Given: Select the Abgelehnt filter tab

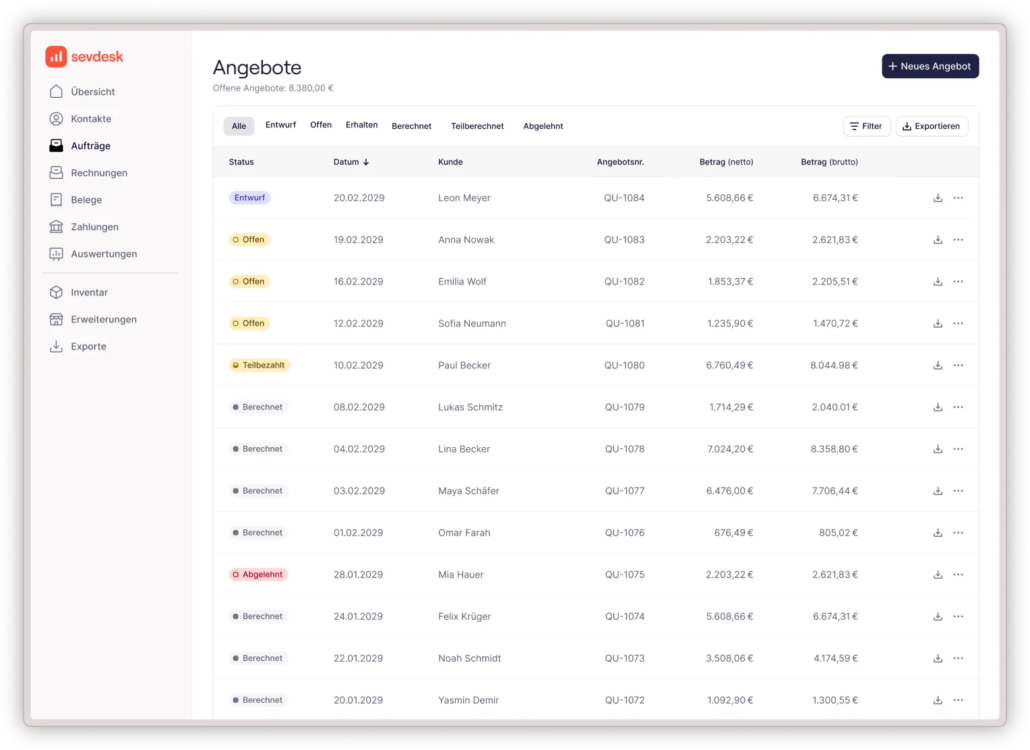Looking at the screenshot, I should click(542, 126).
